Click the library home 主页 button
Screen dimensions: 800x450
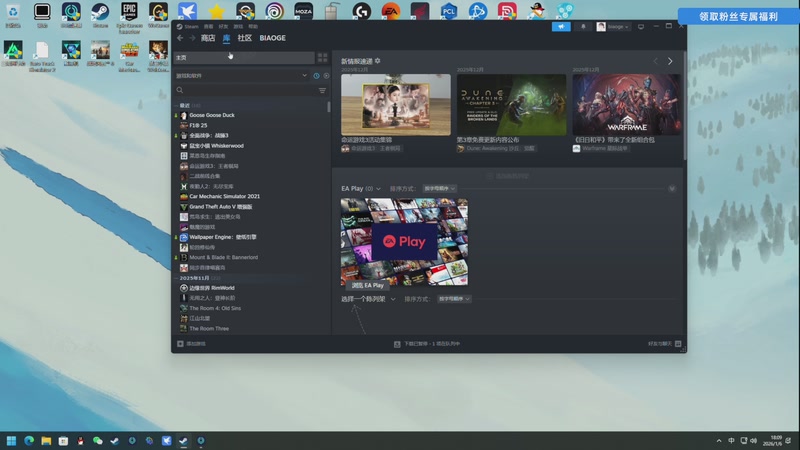tap(244, 58)
